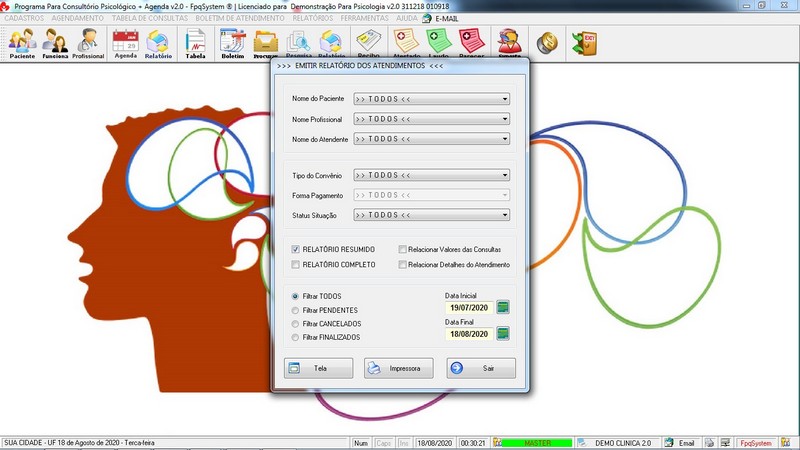The width and height of the screenshot is (800, 450).
Task: Open the FERRAMENTAS menu
Action: pos(364,18)
